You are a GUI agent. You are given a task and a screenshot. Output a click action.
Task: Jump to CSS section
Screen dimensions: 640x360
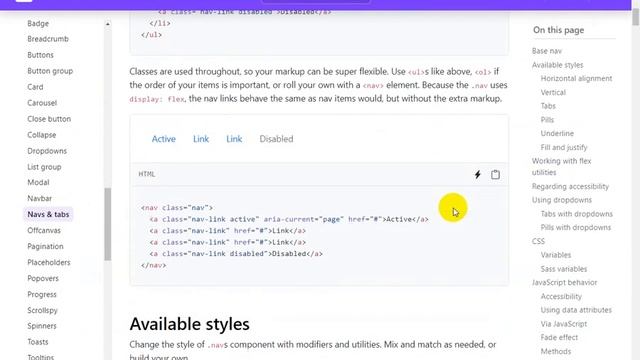pos(538,241)
